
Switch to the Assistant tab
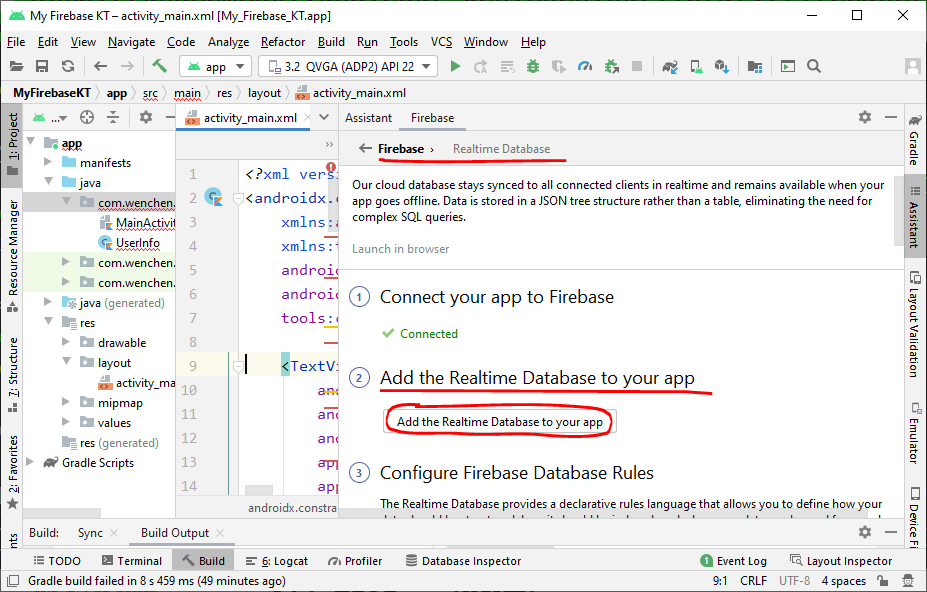[368, 118]
